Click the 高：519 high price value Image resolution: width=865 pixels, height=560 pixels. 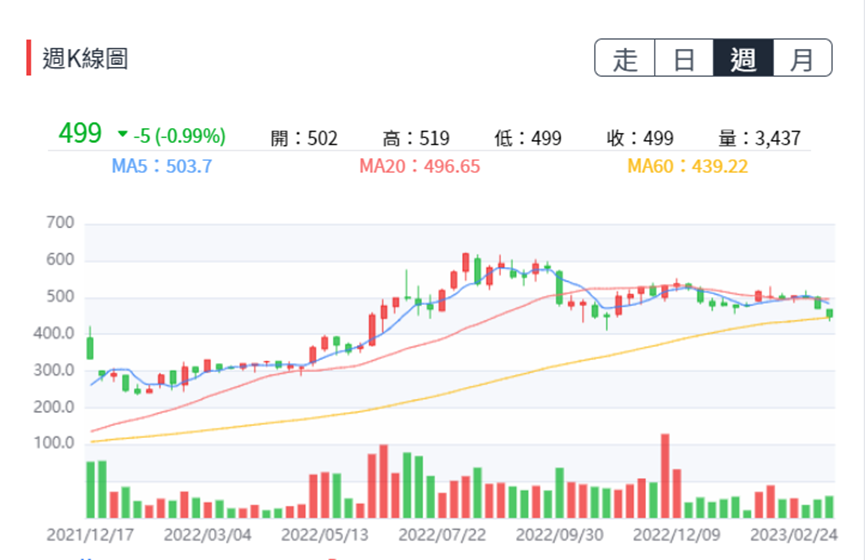point(416,139)
